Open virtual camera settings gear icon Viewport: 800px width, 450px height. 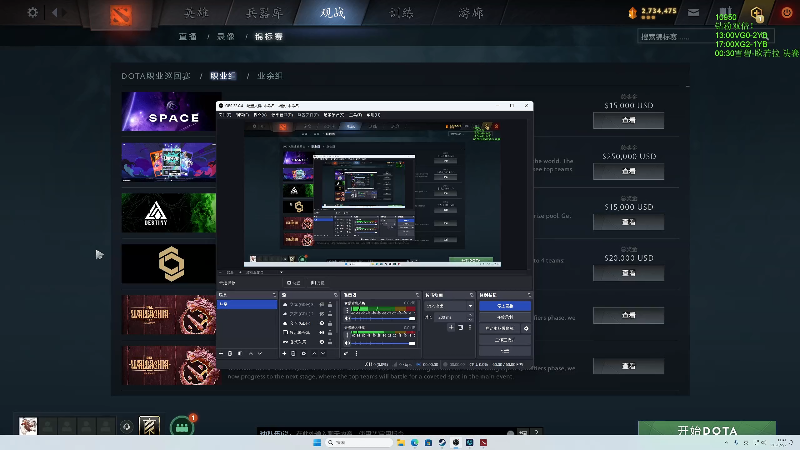526,329
